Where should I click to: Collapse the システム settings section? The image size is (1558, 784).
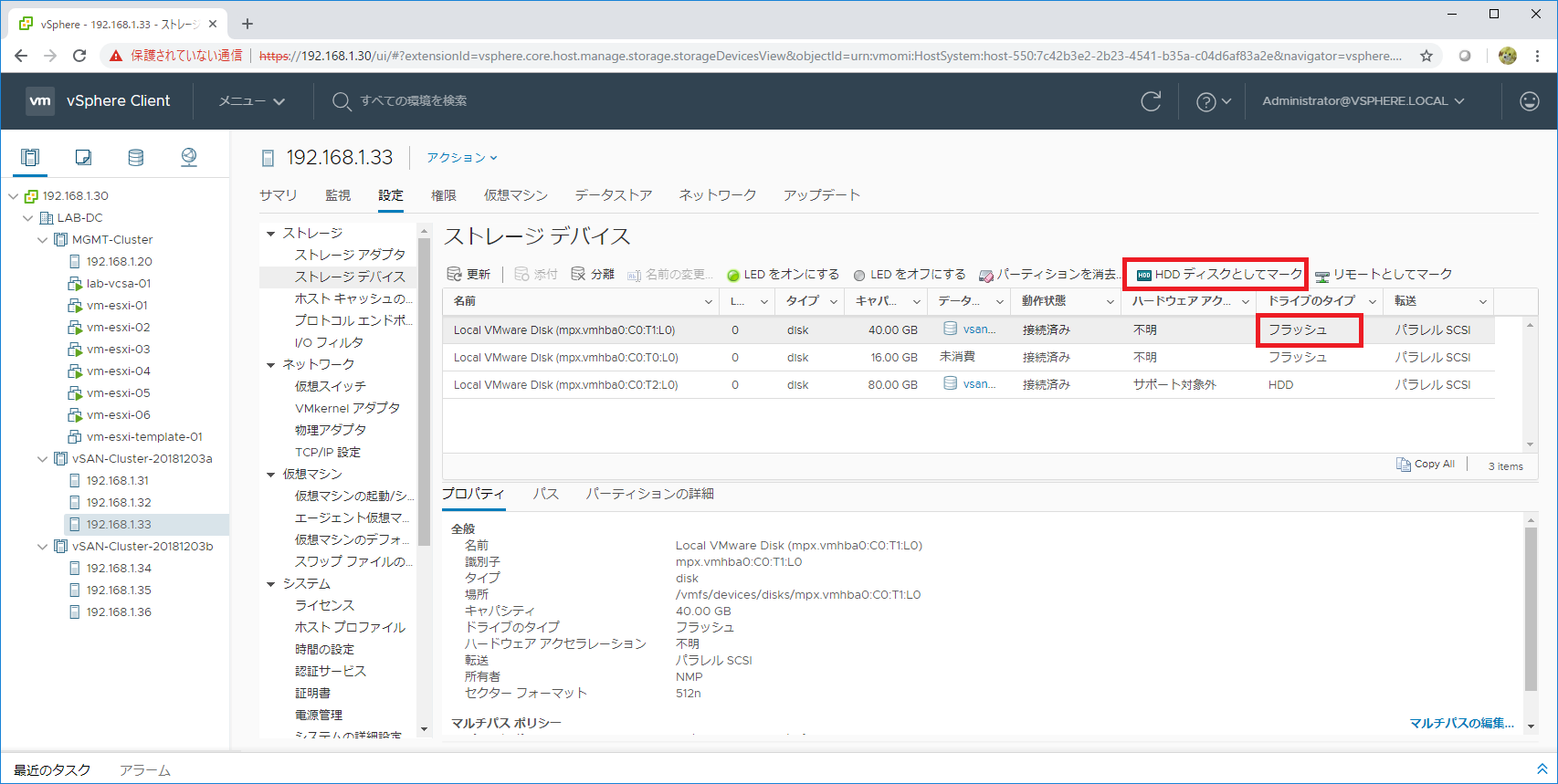[x=271, y=584]
